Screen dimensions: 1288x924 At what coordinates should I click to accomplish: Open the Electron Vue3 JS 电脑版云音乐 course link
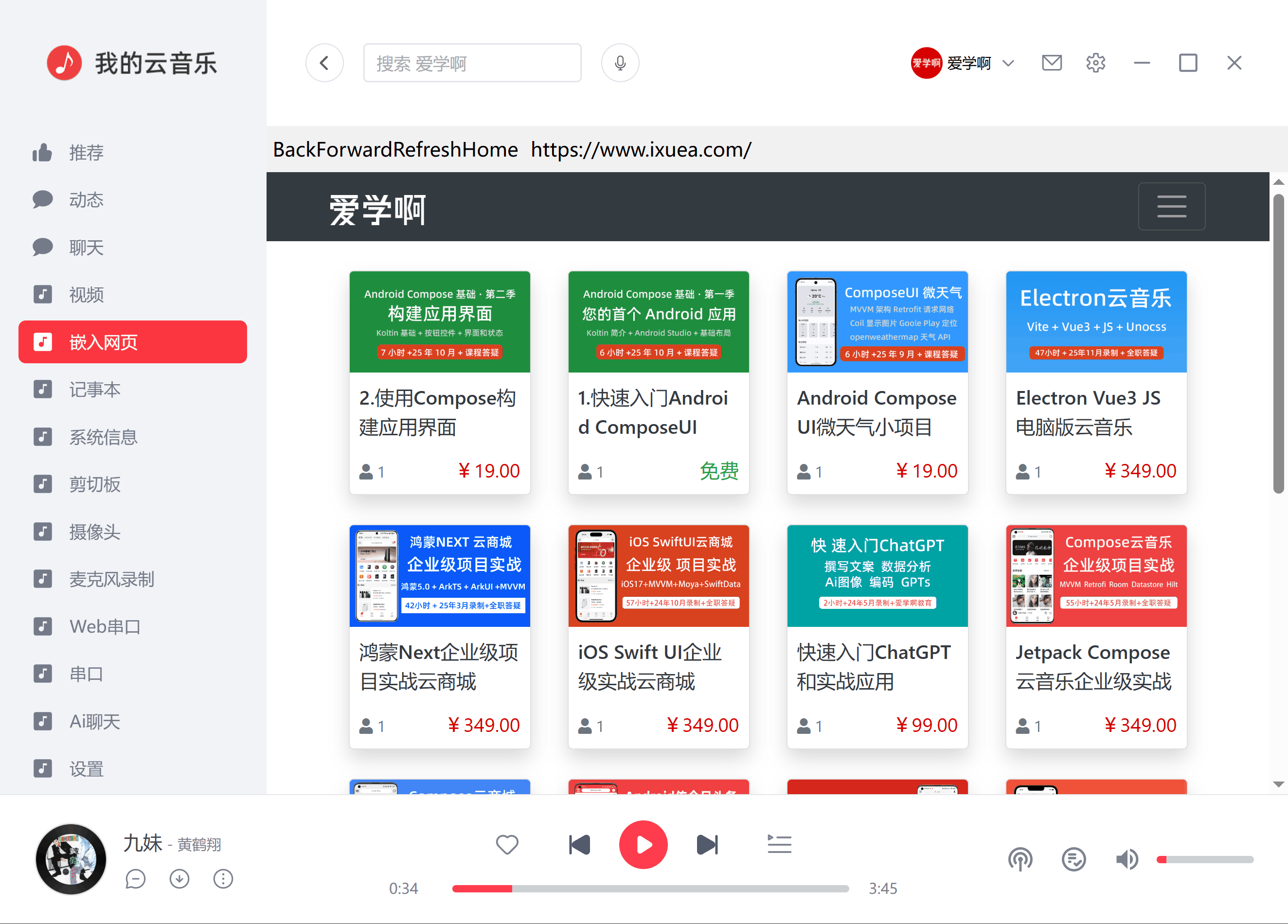[x=1088, y=412]
